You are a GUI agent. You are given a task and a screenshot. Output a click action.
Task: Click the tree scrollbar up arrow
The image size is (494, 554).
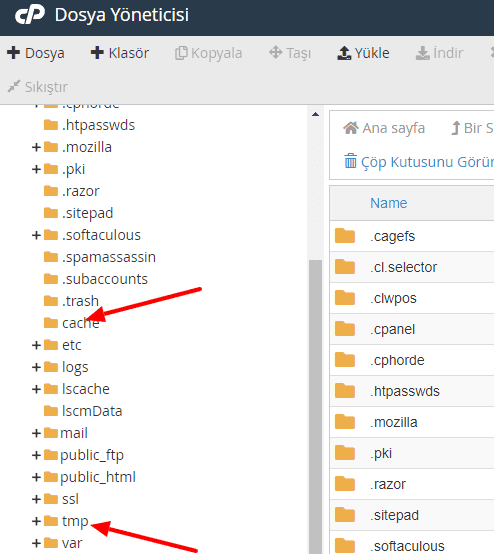point(316,114)
